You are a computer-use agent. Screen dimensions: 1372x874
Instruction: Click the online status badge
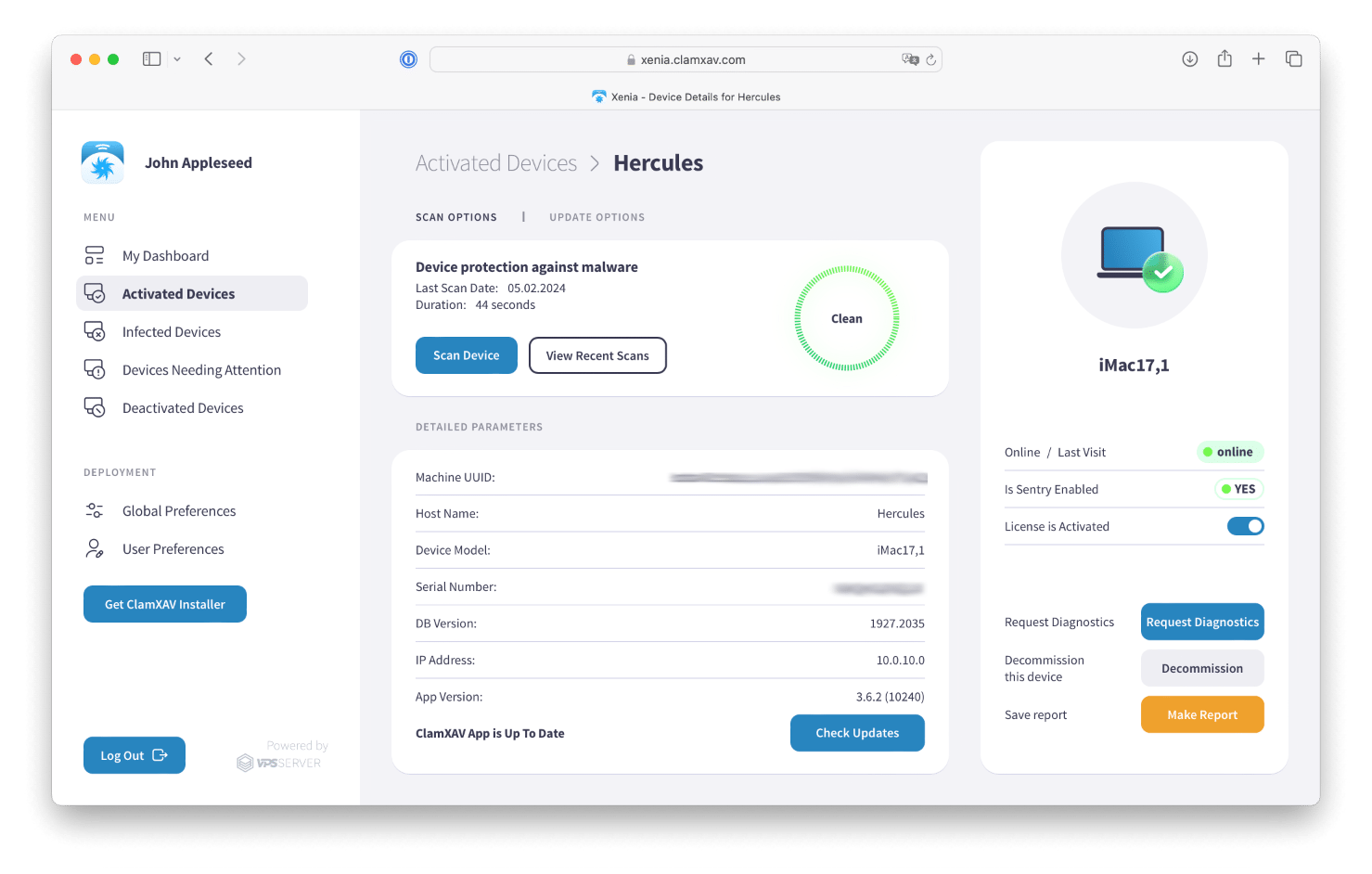click(1229, 452)
